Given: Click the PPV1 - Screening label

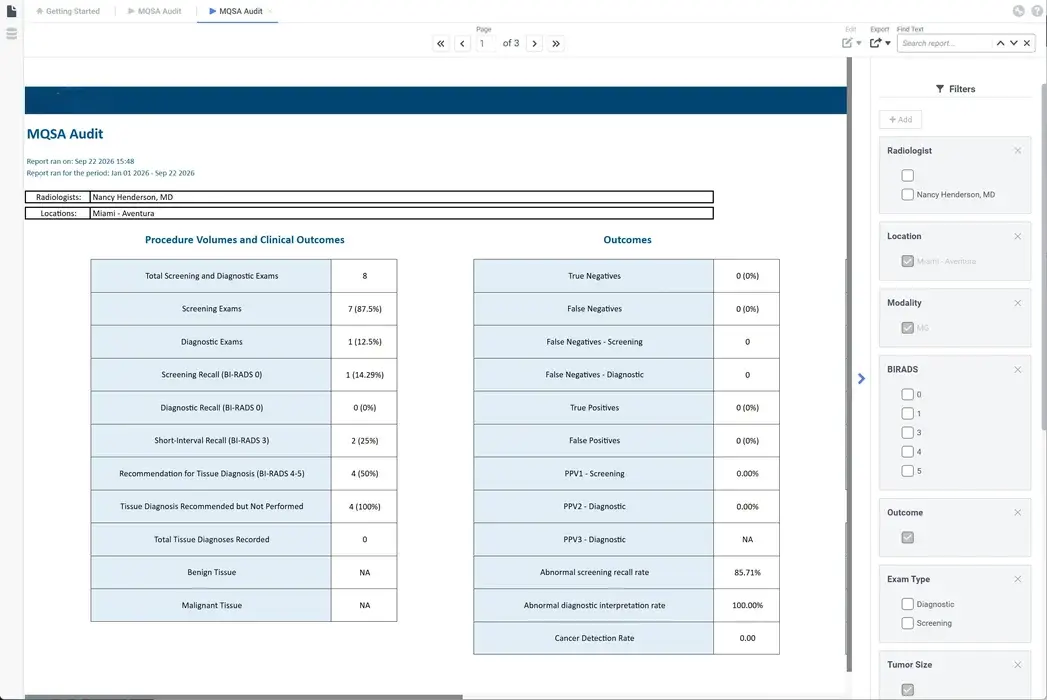Looking at the screenshot, I should click(594, 474).
